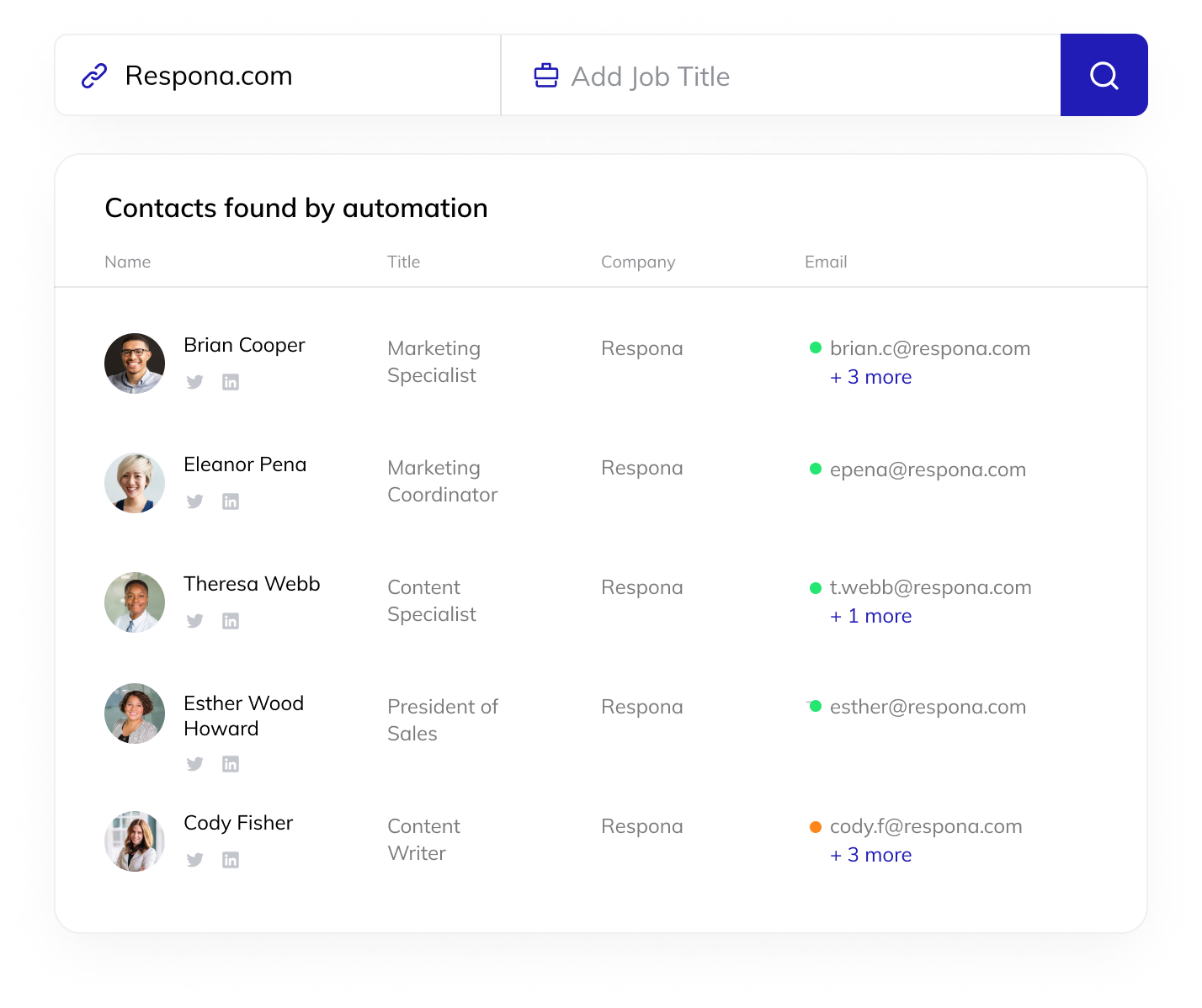Select the Email column header
Image resolution: width=1202 pixels, height=1008 pixels.
tap(826, 262)
